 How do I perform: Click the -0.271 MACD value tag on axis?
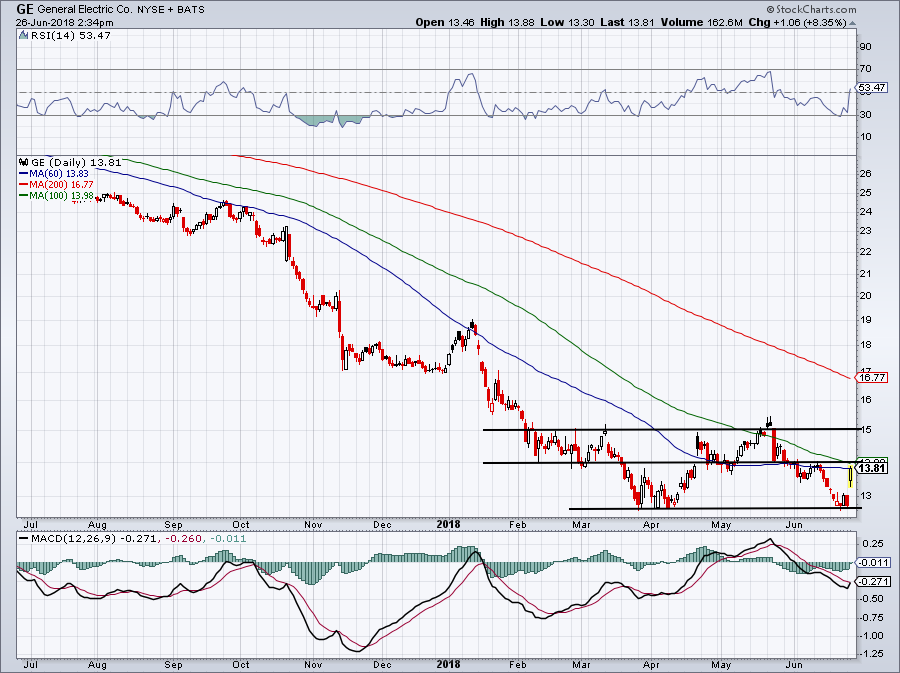click(873, 581)
